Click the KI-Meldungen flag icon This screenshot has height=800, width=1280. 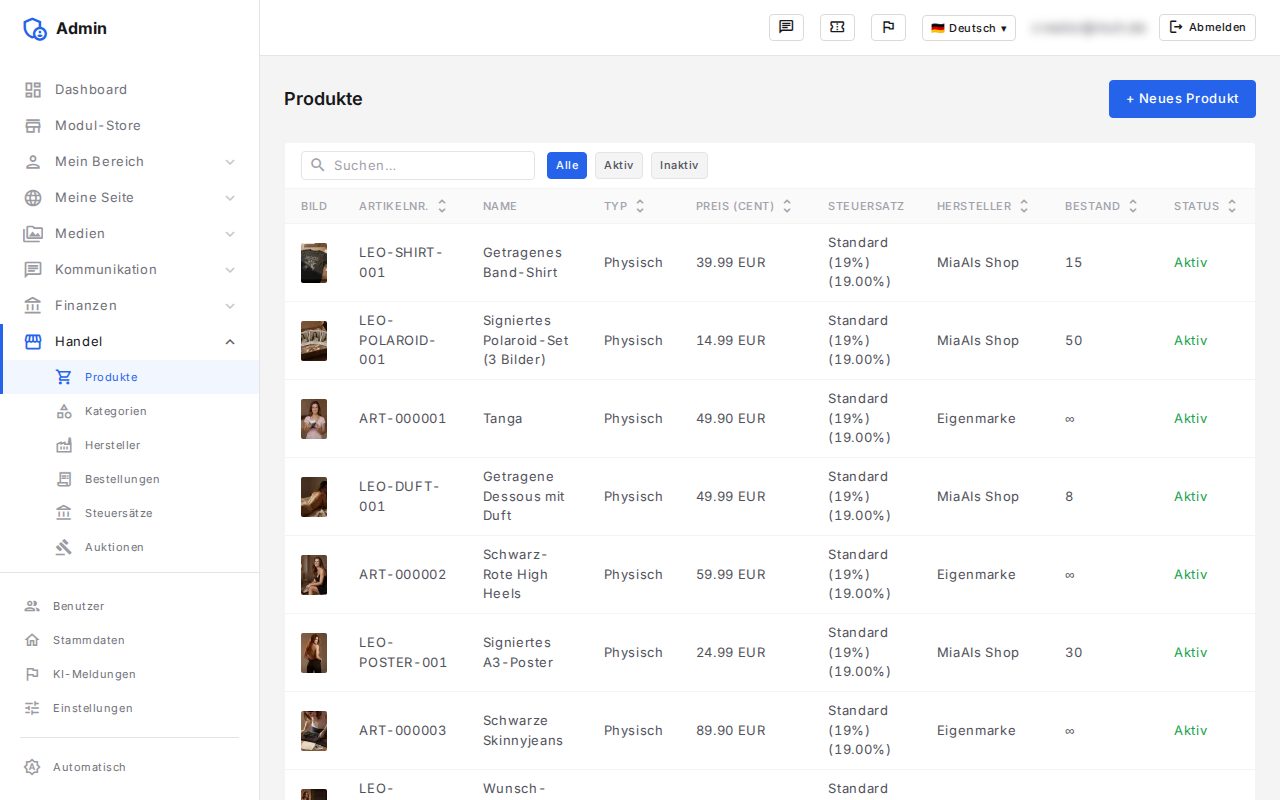pos(32,674)
